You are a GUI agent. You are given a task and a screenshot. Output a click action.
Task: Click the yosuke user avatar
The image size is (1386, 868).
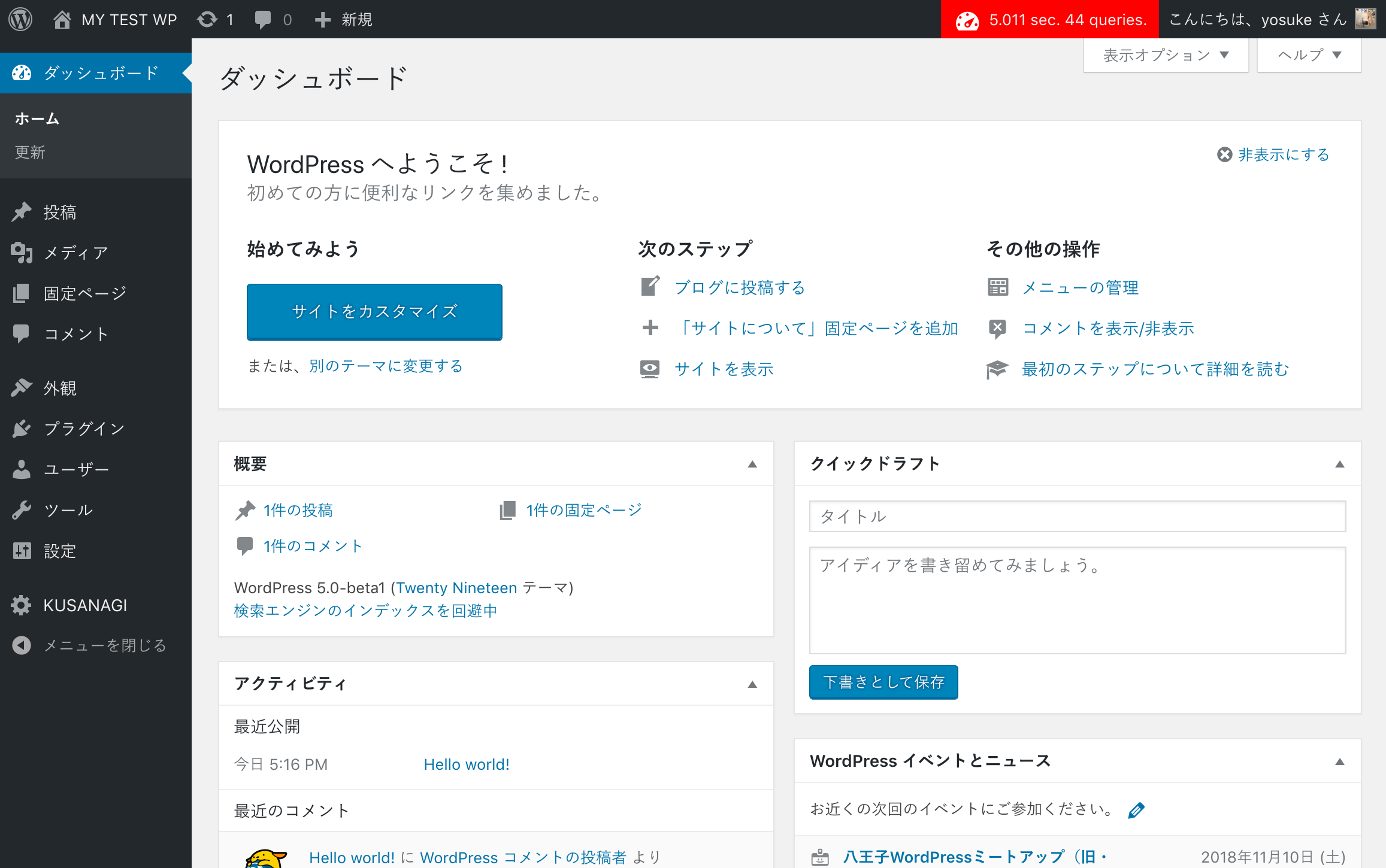click(1366, 19)
